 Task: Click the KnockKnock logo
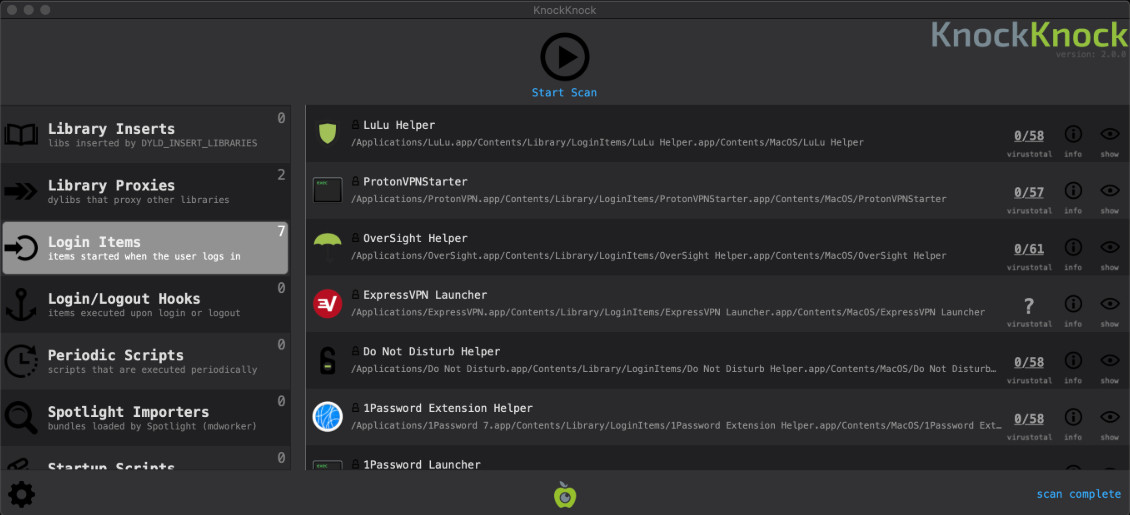pyautogui.click(x=1028, y=35)
